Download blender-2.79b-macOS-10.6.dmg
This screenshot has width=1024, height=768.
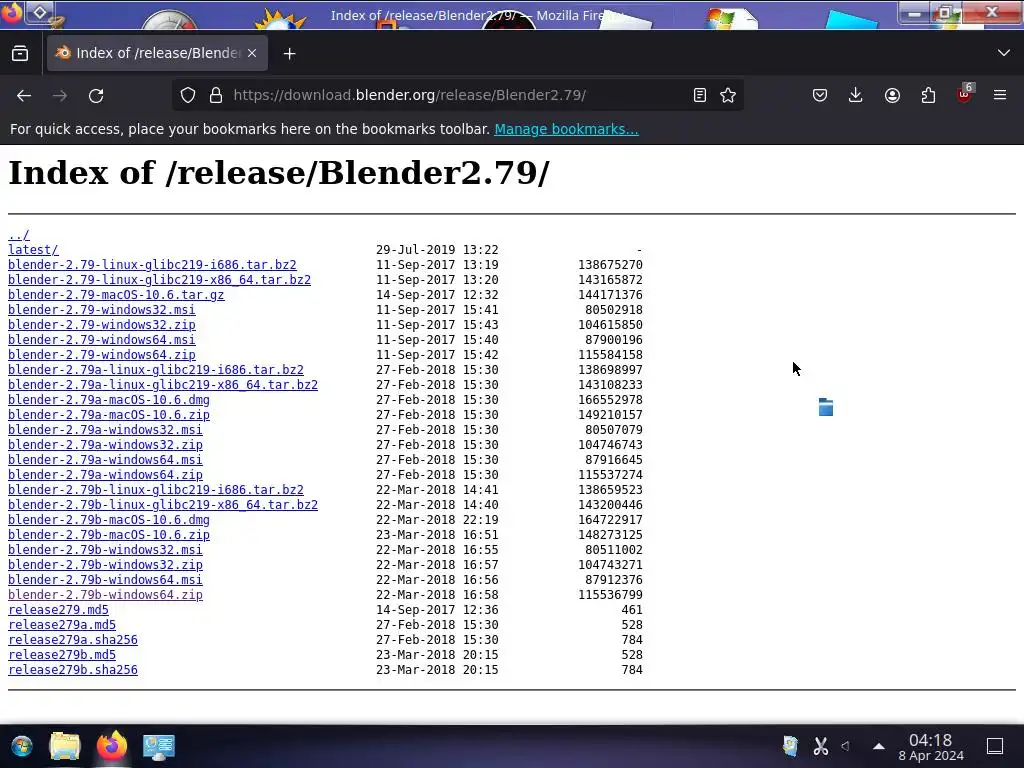108,520
